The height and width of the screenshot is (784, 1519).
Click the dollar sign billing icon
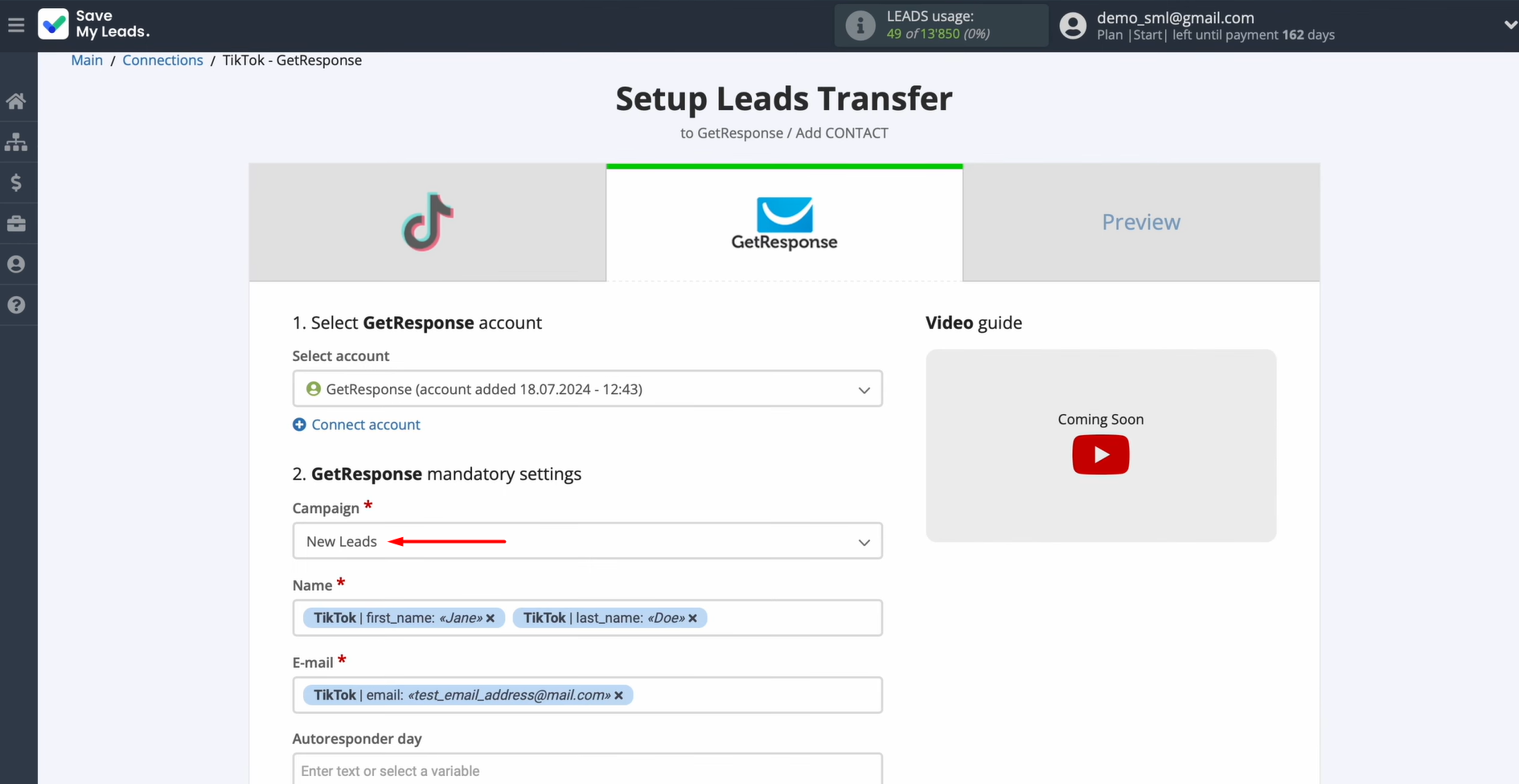[x=16, y=183]
